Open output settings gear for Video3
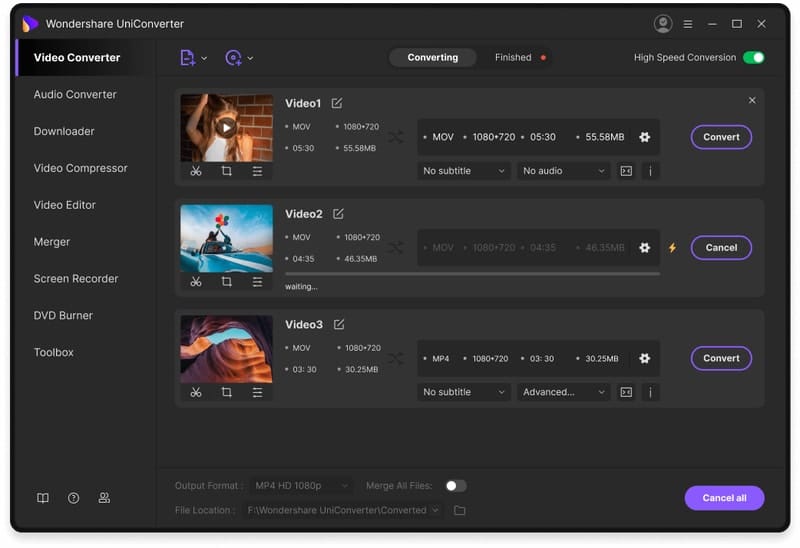 coord(644,358)
